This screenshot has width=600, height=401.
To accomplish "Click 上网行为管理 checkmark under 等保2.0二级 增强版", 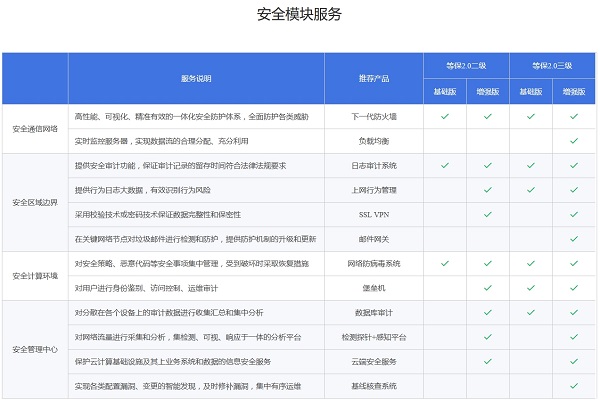I will [x=488, y=189].
